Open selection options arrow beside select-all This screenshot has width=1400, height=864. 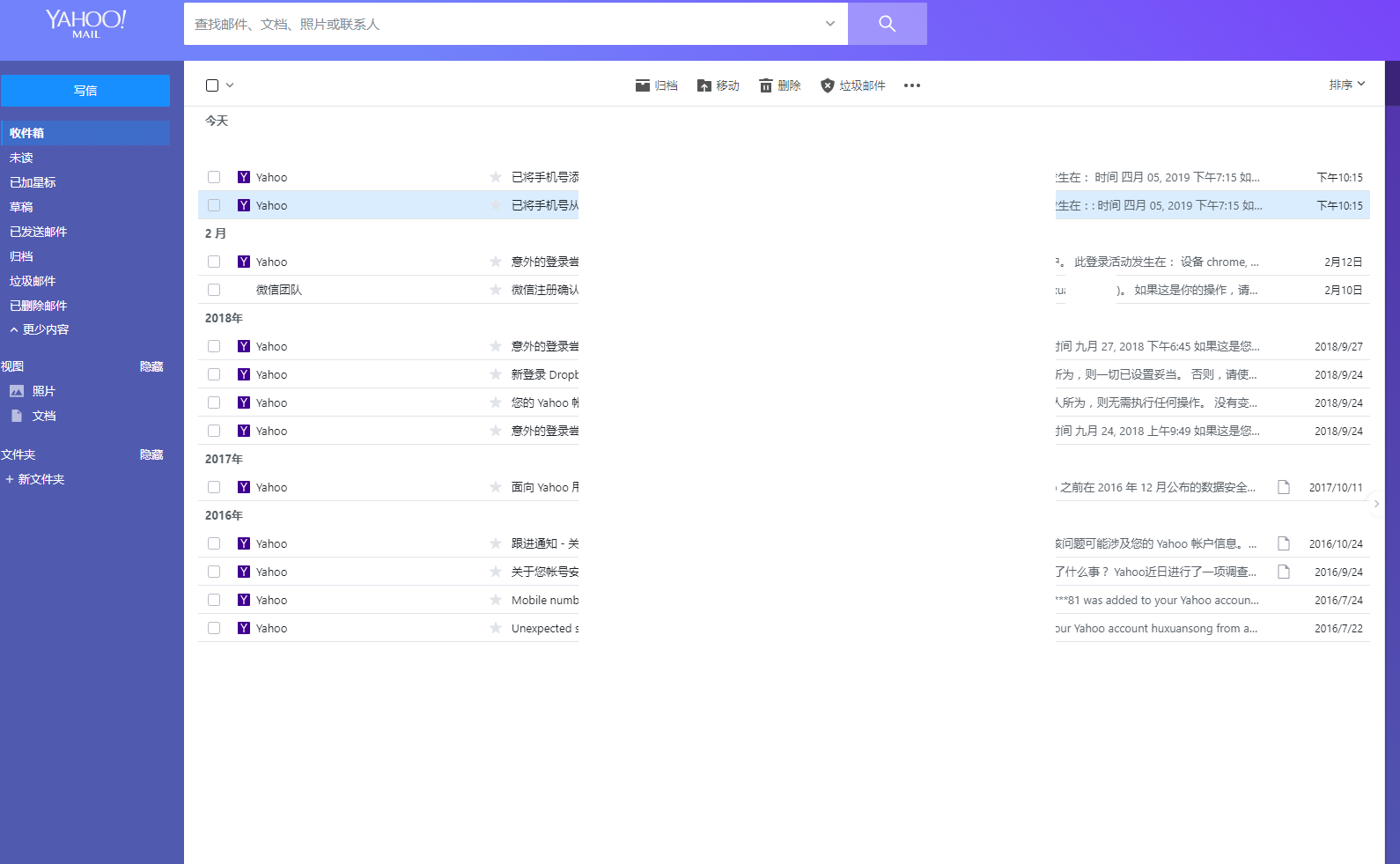click(230, 85)
